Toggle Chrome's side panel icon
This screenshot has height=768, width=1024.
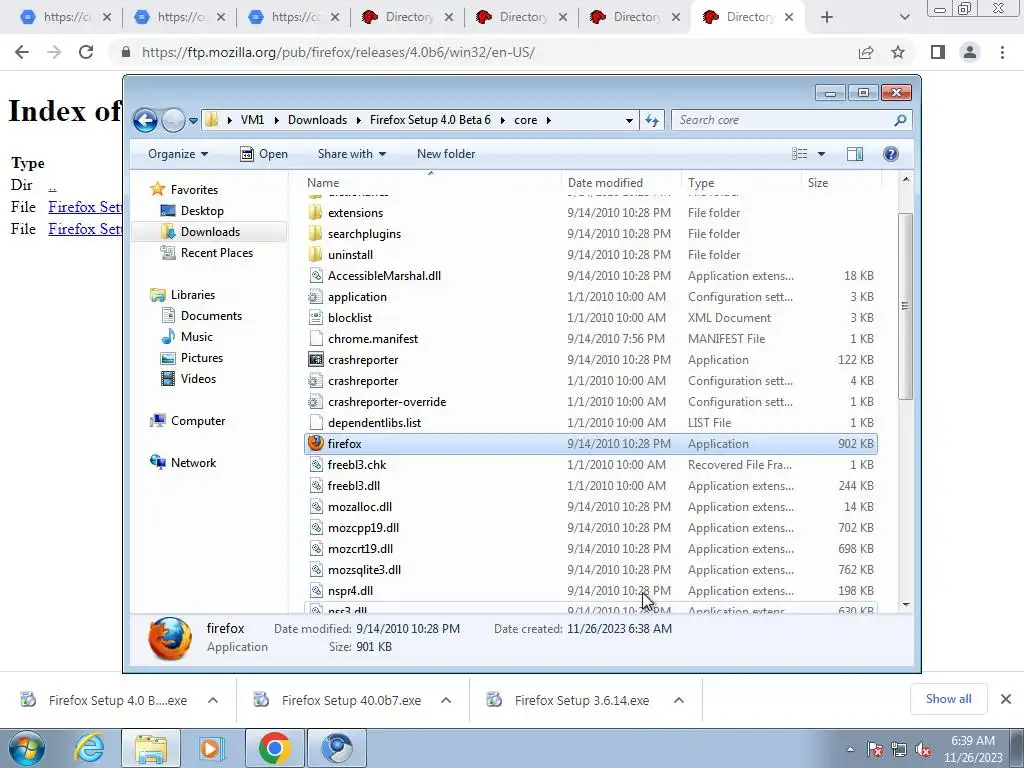tap(938, 52)
